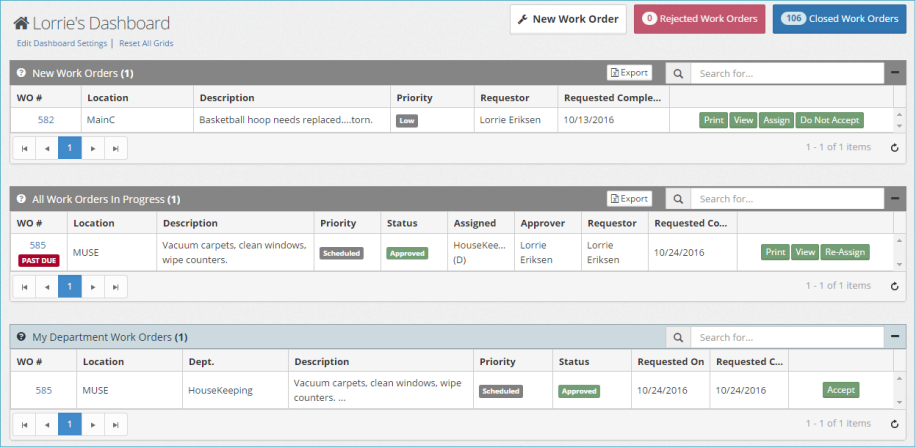Open the Rejected Work Orders list
This screenshot has width=915, height=447.
[x=698, y=19]
